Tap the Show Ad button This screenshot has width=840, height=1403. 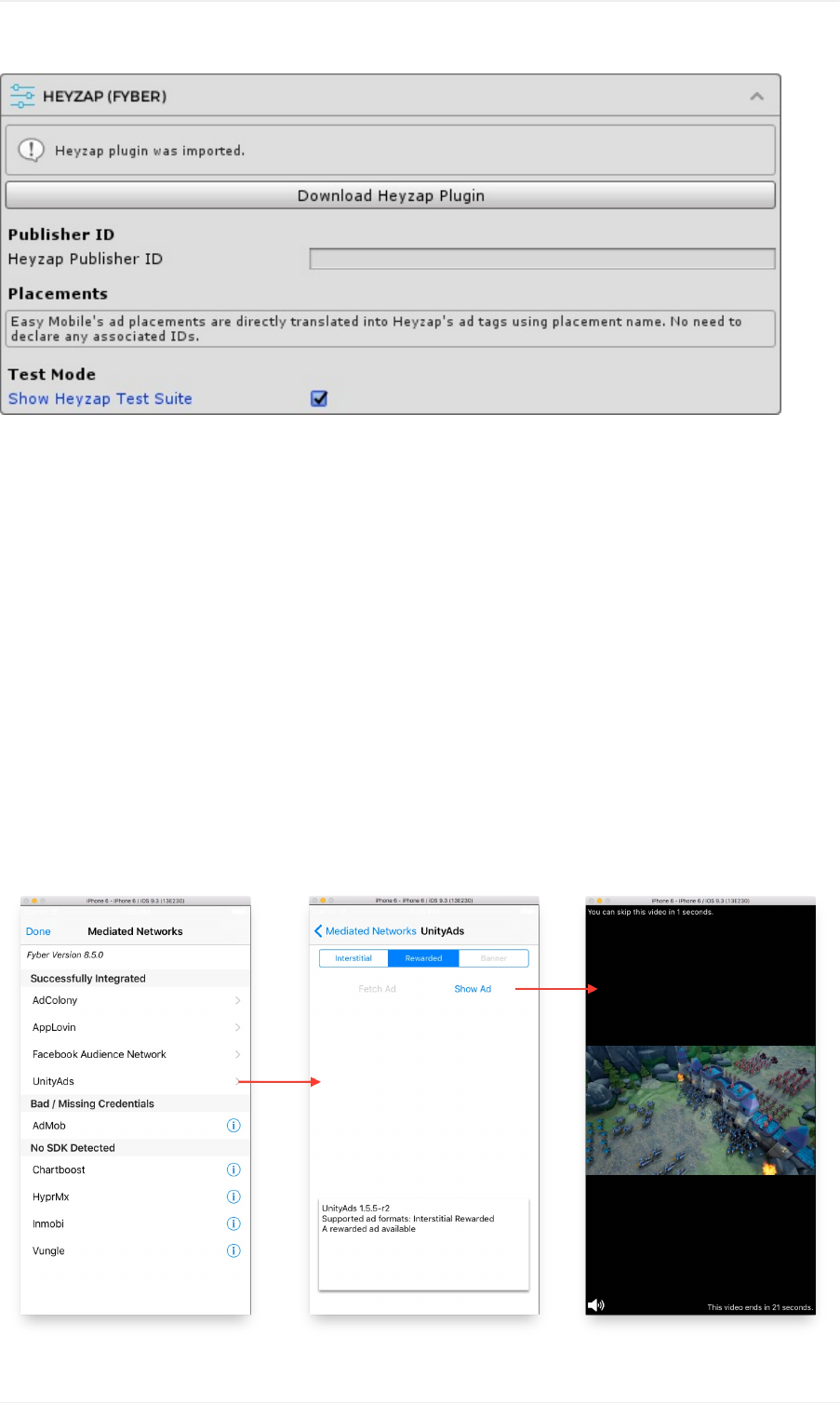[473, 989]
